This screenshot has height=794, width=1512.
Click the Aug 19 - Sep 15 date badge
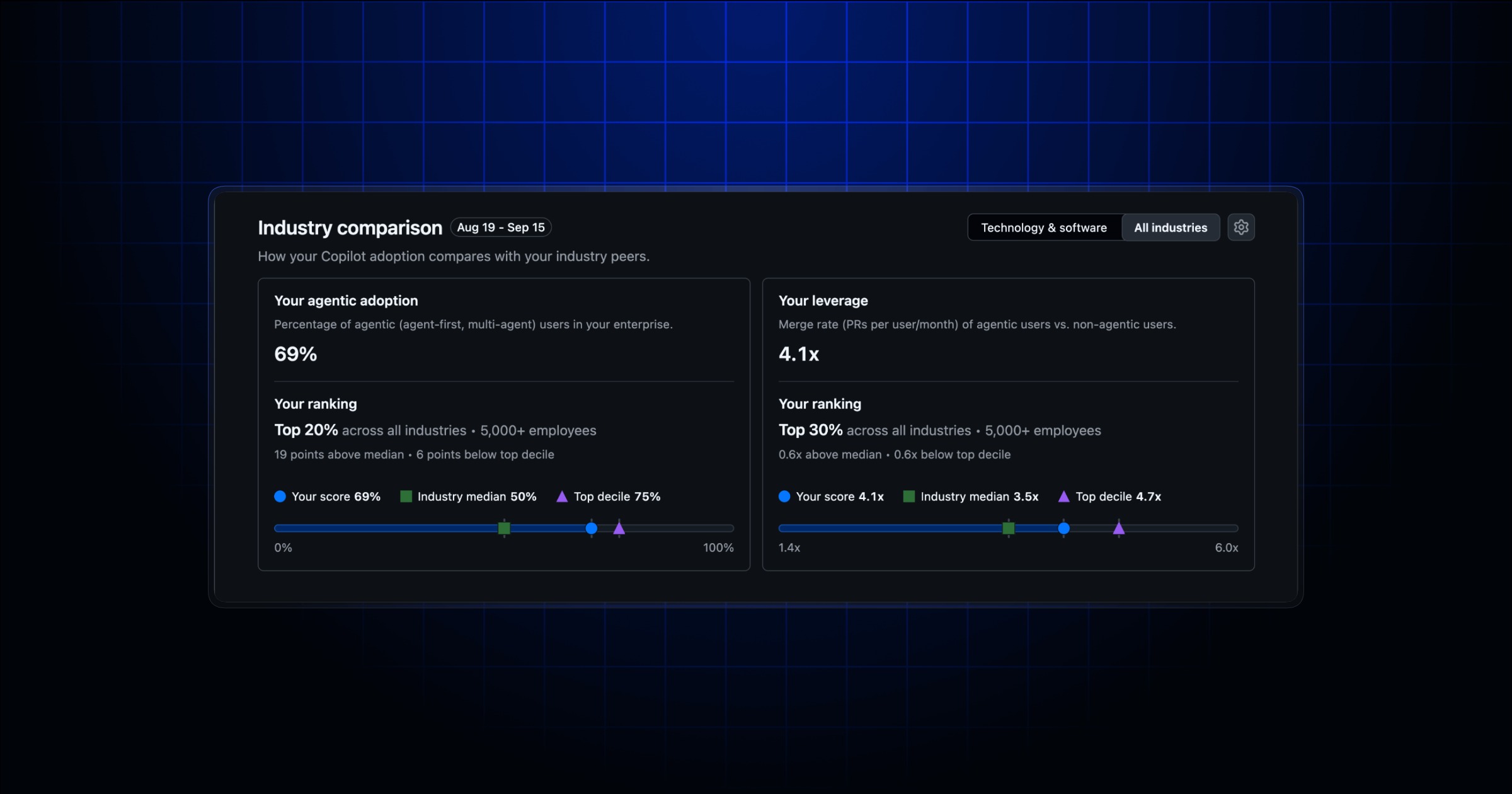[x=501, y=227]
